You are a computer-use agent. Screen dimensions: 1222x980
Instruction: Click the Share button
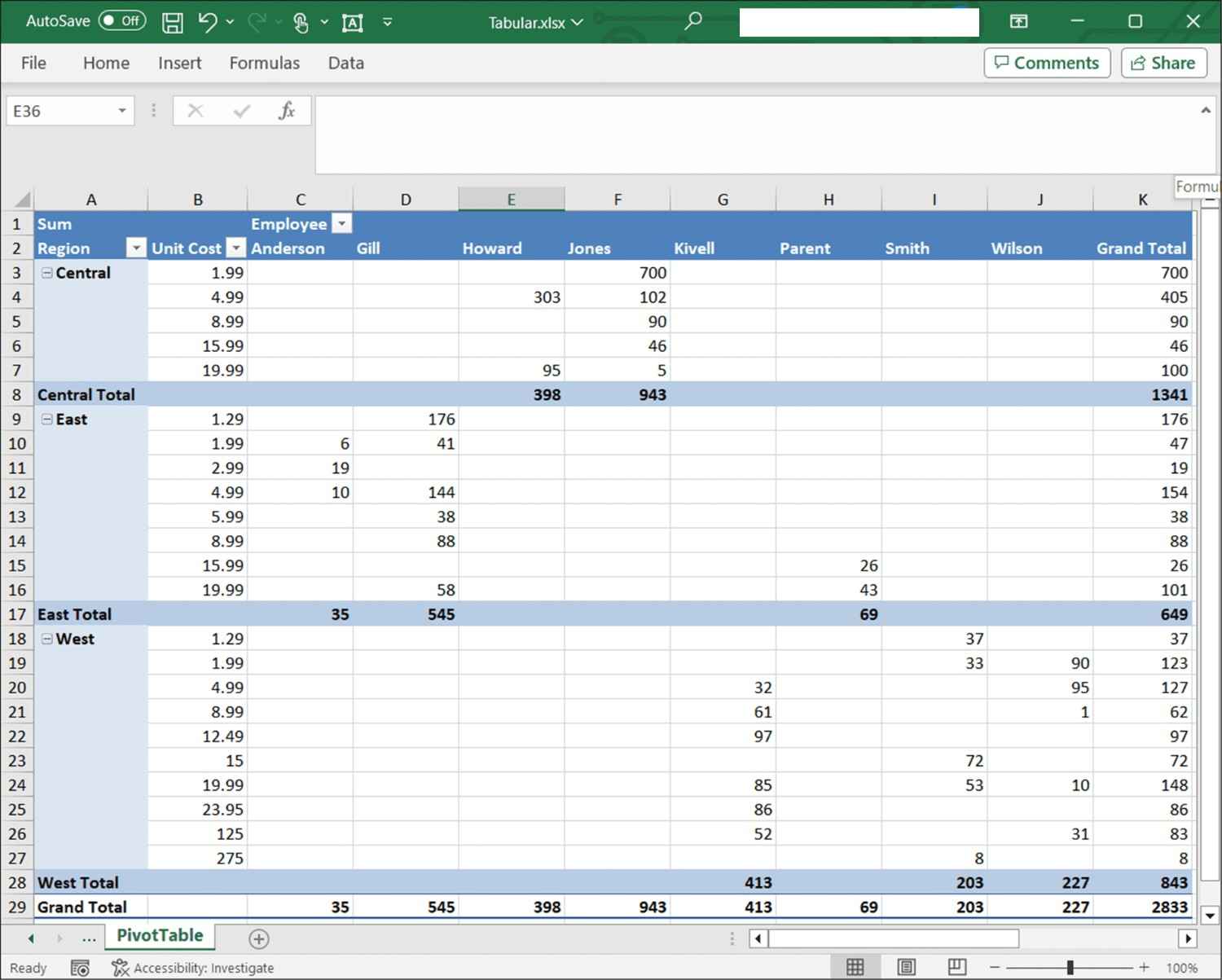click(x=1163, y=63)
